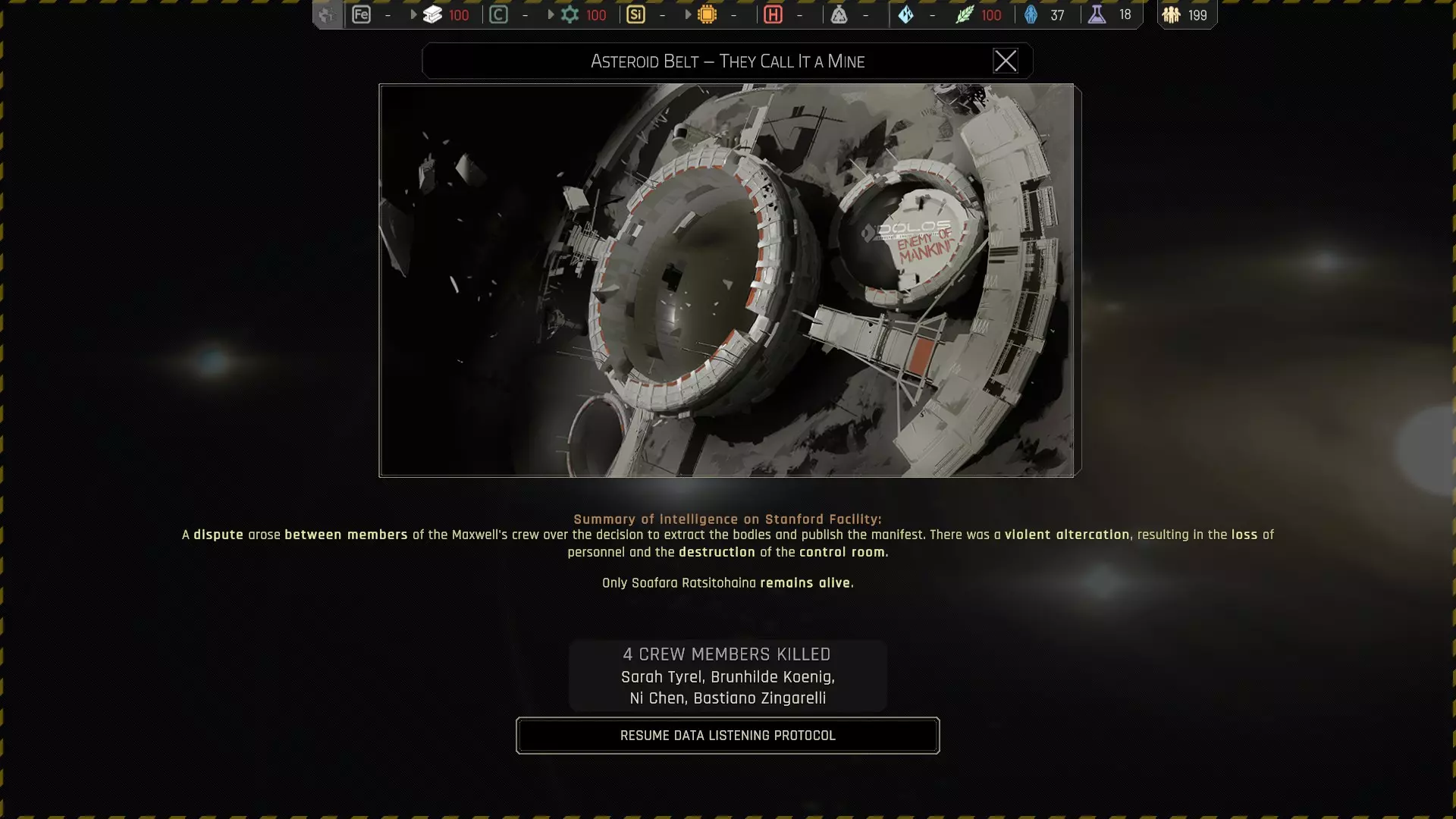Click the red H hydrogen icon
This screenshot has height=819, width=1456.
773,14
